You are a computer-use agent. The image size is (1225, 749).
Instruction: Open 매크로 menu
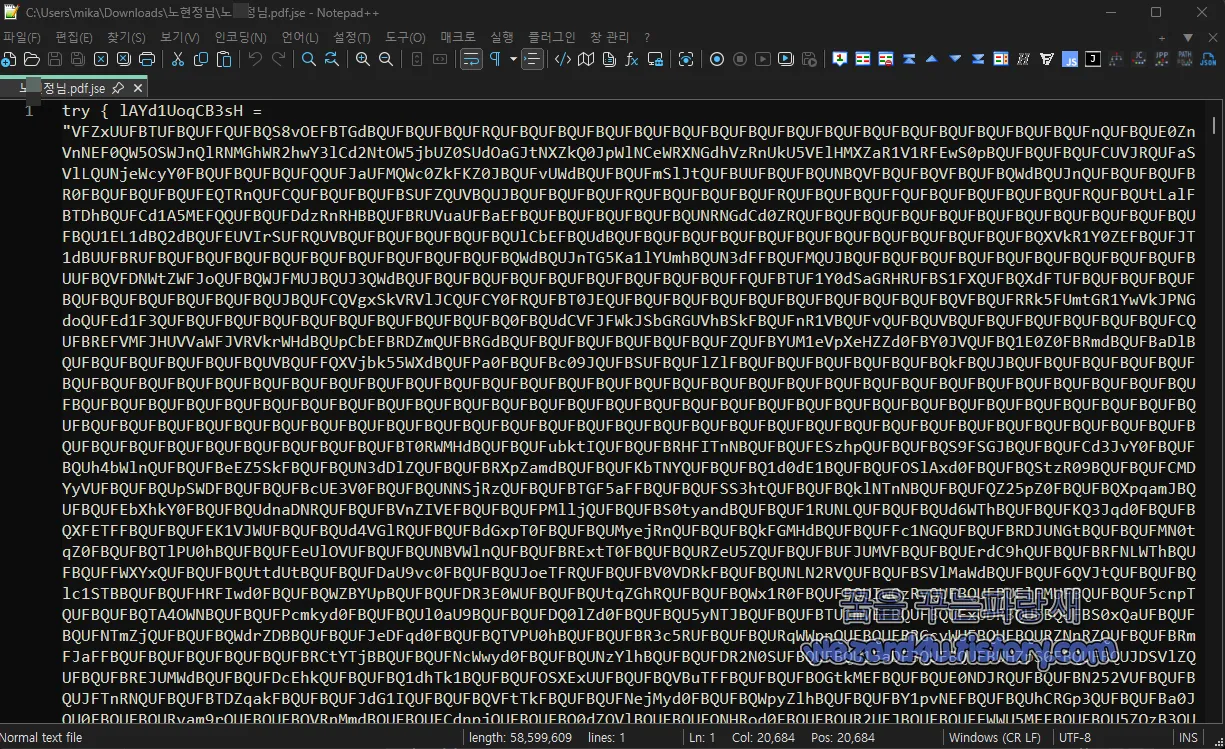tap(458, 37)
